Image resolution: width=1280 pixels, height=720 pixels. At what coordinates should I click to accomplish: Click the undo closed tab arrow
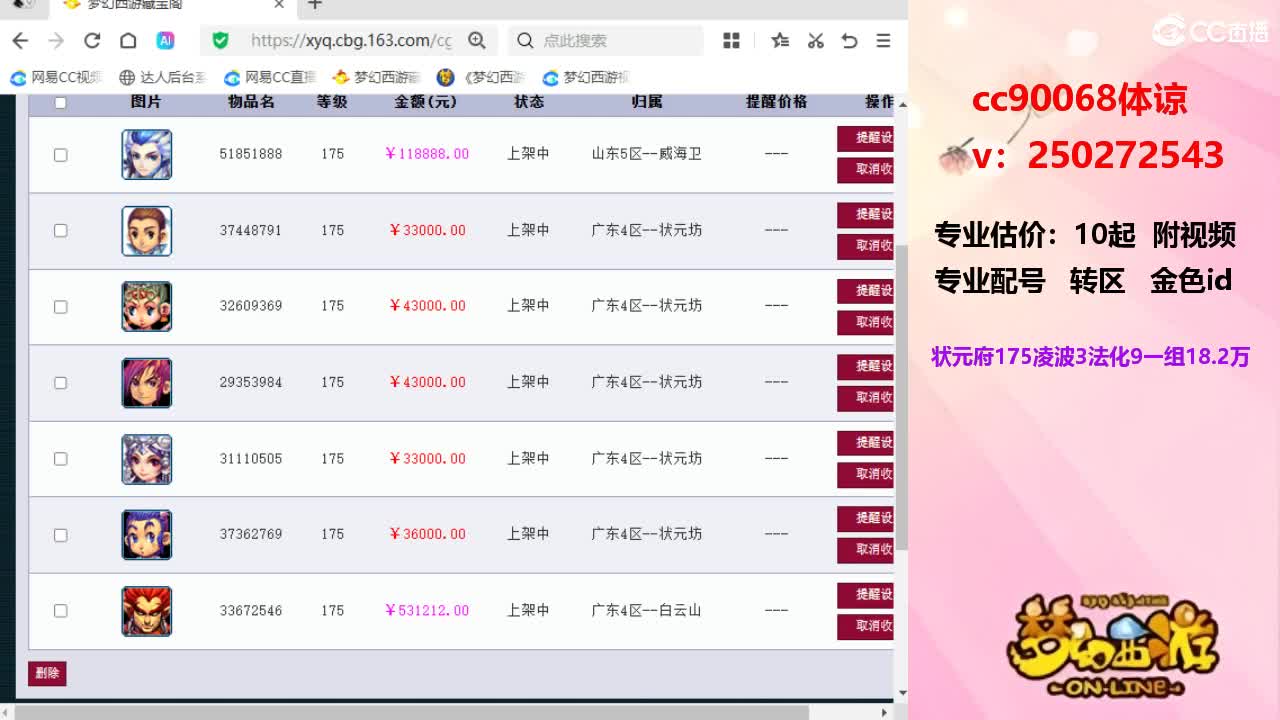849,41
